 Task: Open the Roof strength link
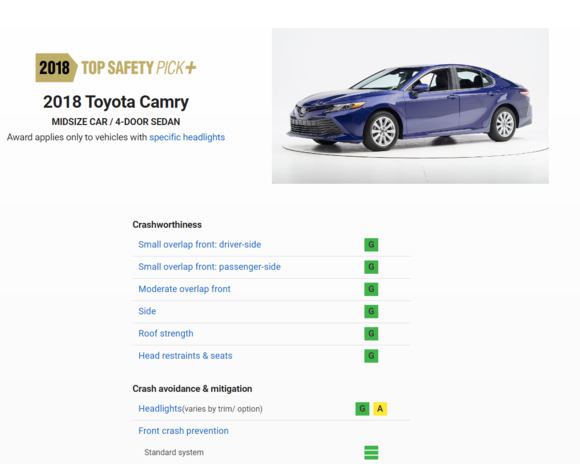pos(166,333)
